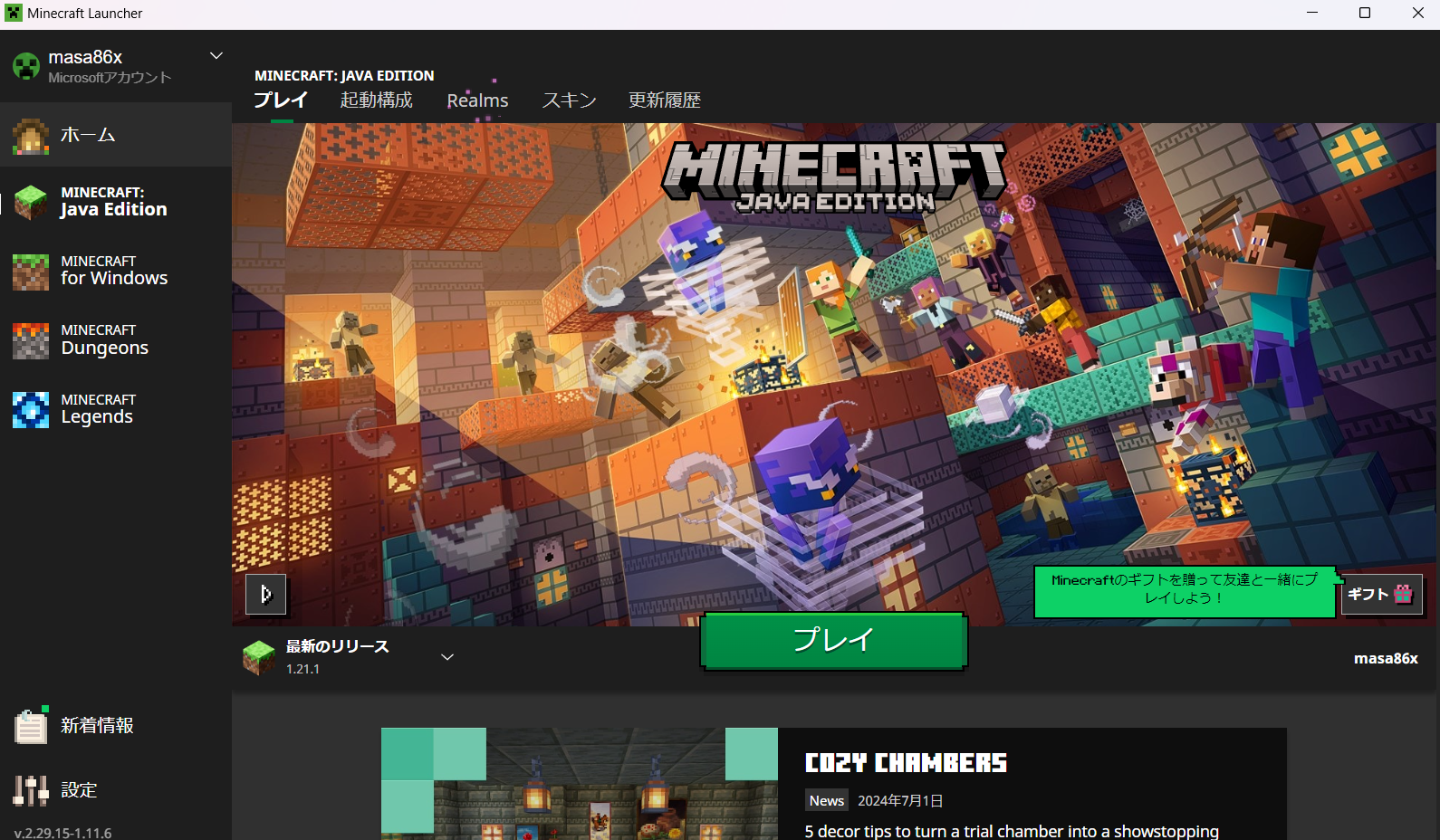The width and height of the screenshot is (1440, 840).
Task: Switch to the Realms tab
Action: pyautogui.click(x=477, y=100)
